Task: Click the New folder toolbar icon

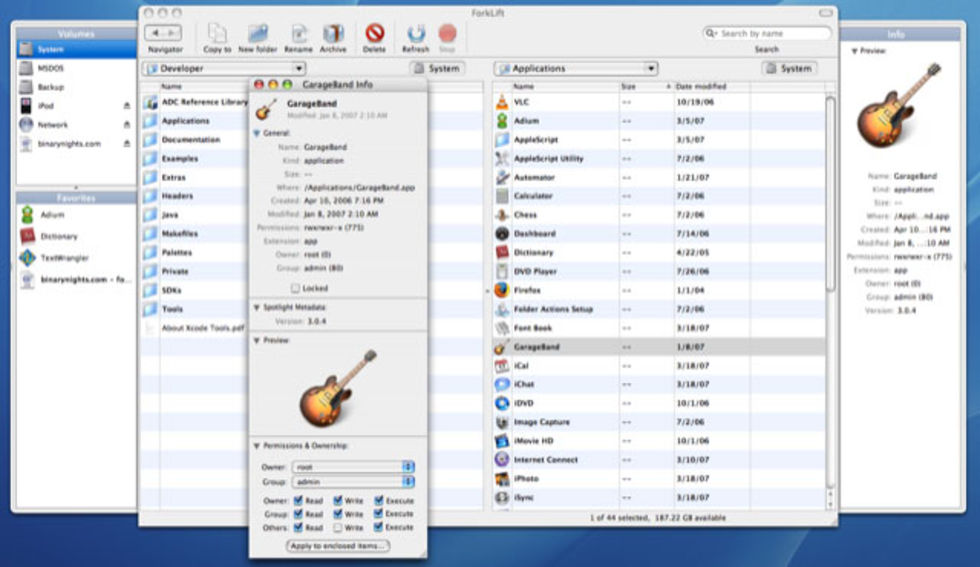Action: [258, 34]
